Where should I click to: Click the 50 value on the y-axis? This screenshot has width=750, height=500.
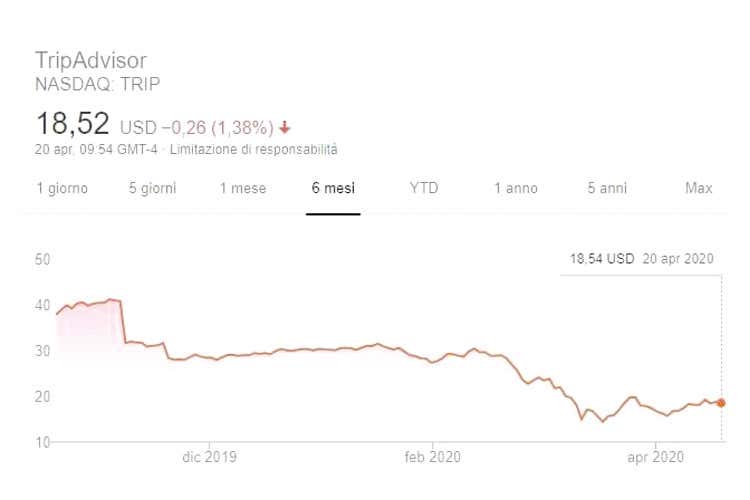tap(43, 259)
